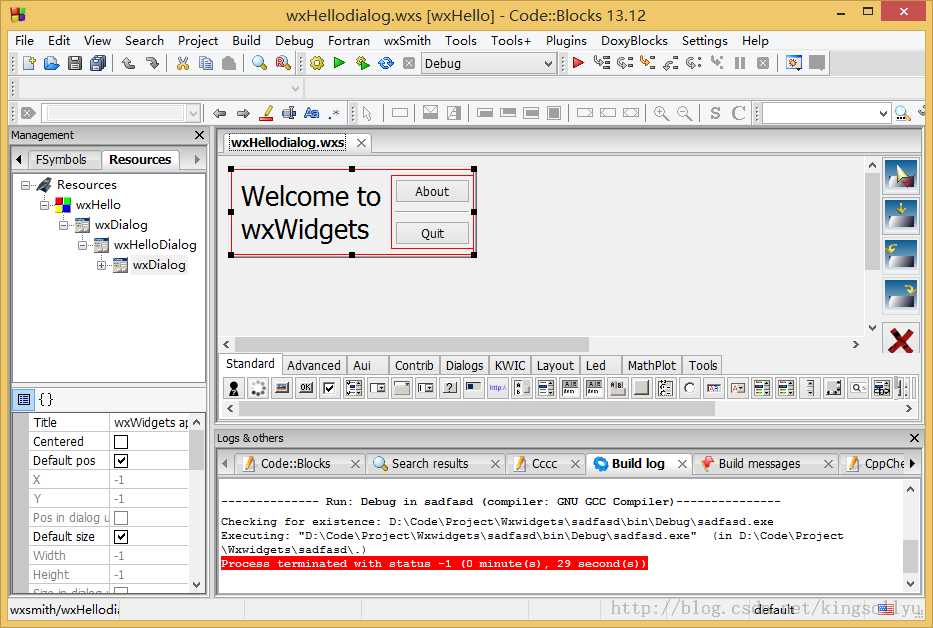This screenshot has width=933, height=628.
Task: Click the Build and run icon
Action: [x=362, y=63]
